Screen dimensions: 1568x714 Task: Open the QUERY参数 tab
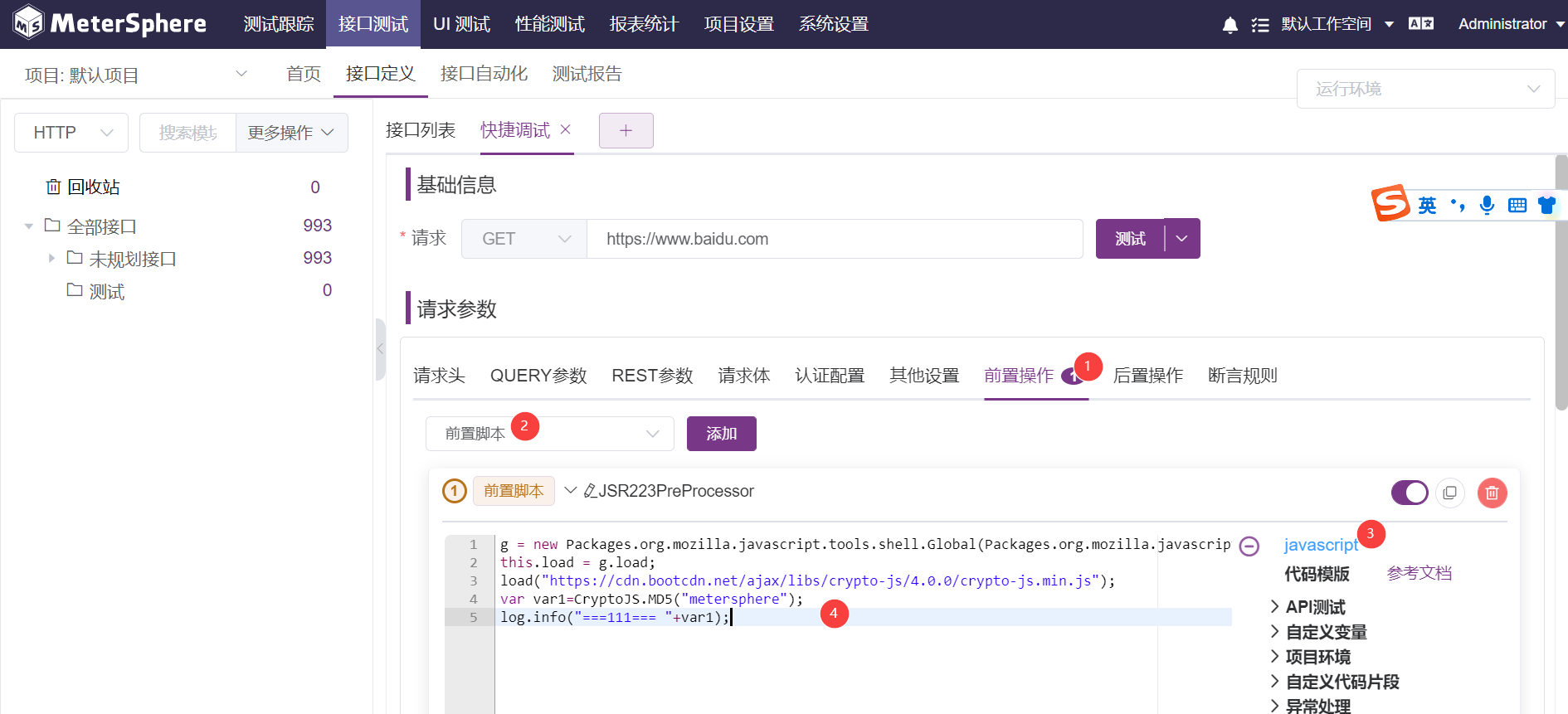(x=538, y=376)
